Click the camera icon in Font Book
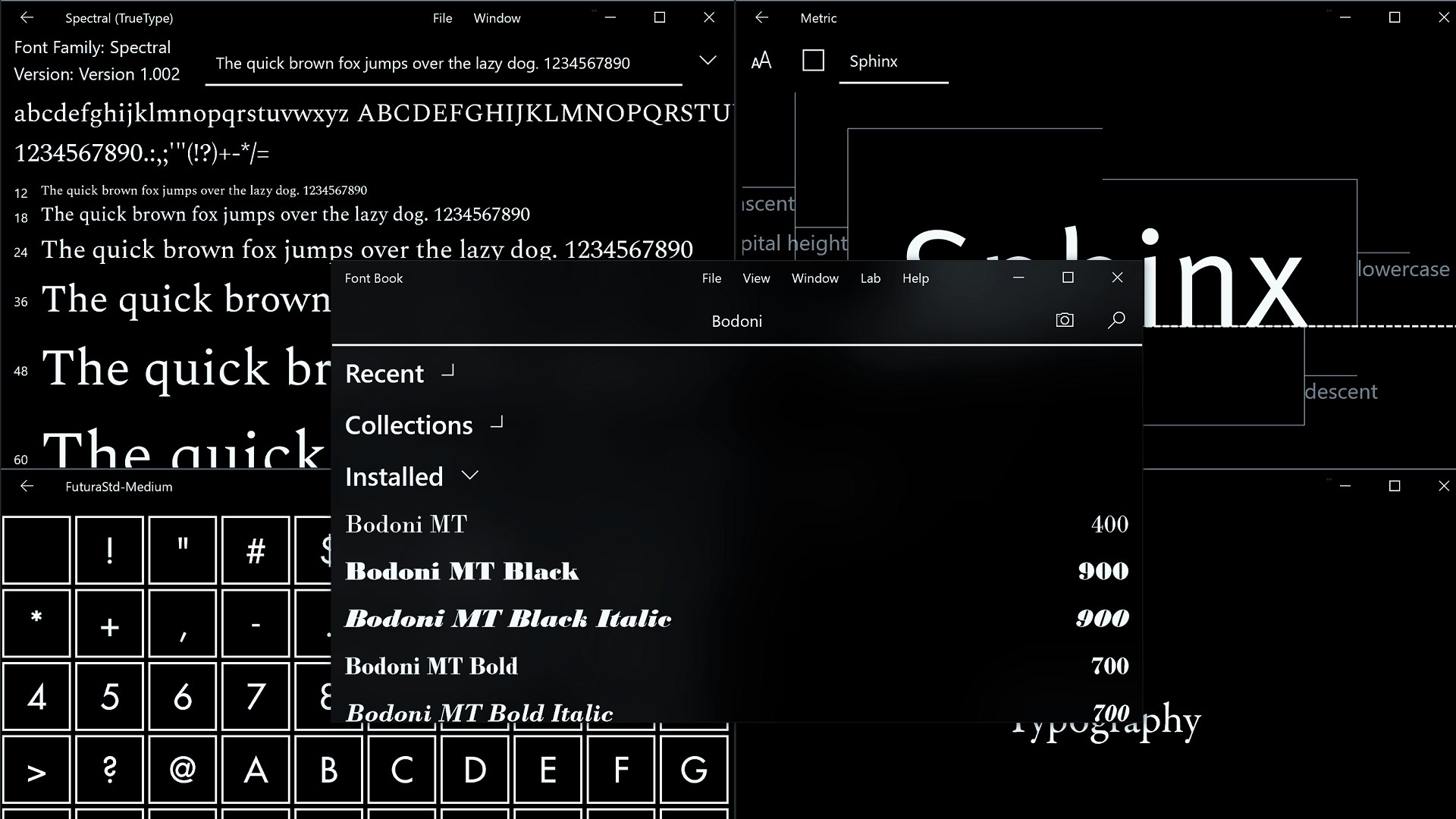The height and width of the screenshot is (819, 1456). (1065, 320)
